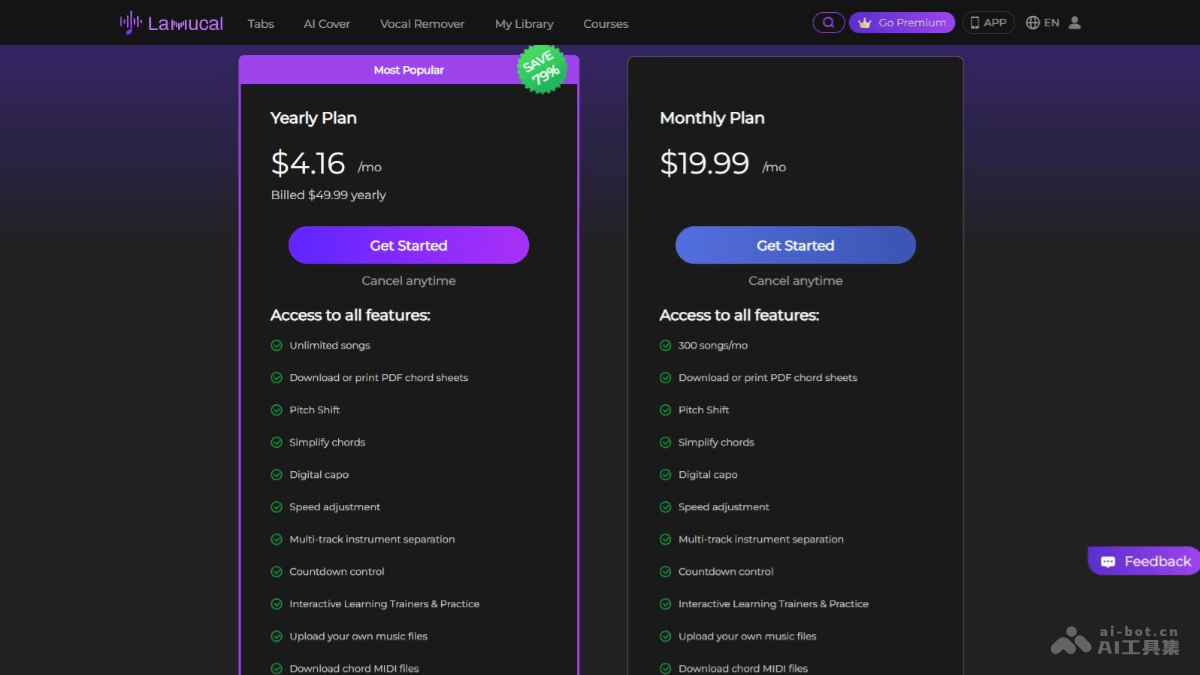1200x675 pixels.
Task: Open the Tabs menu
Action: tap(261, 24)
